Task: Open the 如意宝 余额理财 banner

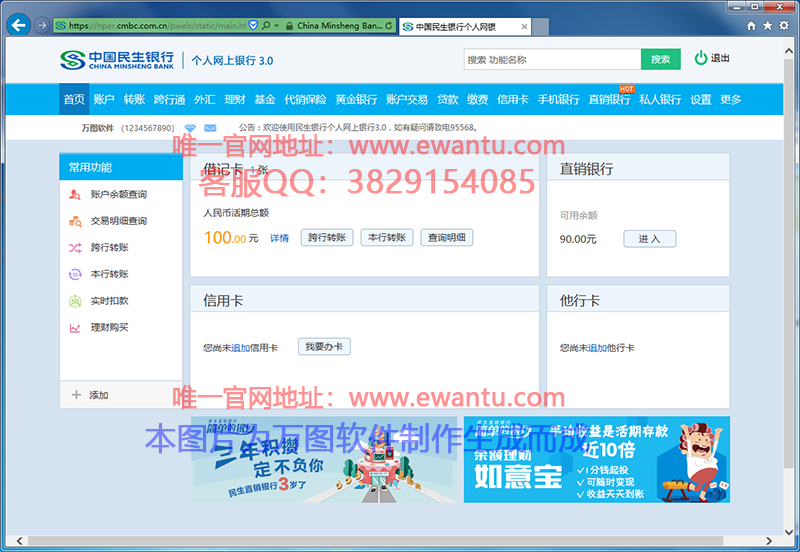Action: pos(596,460)
